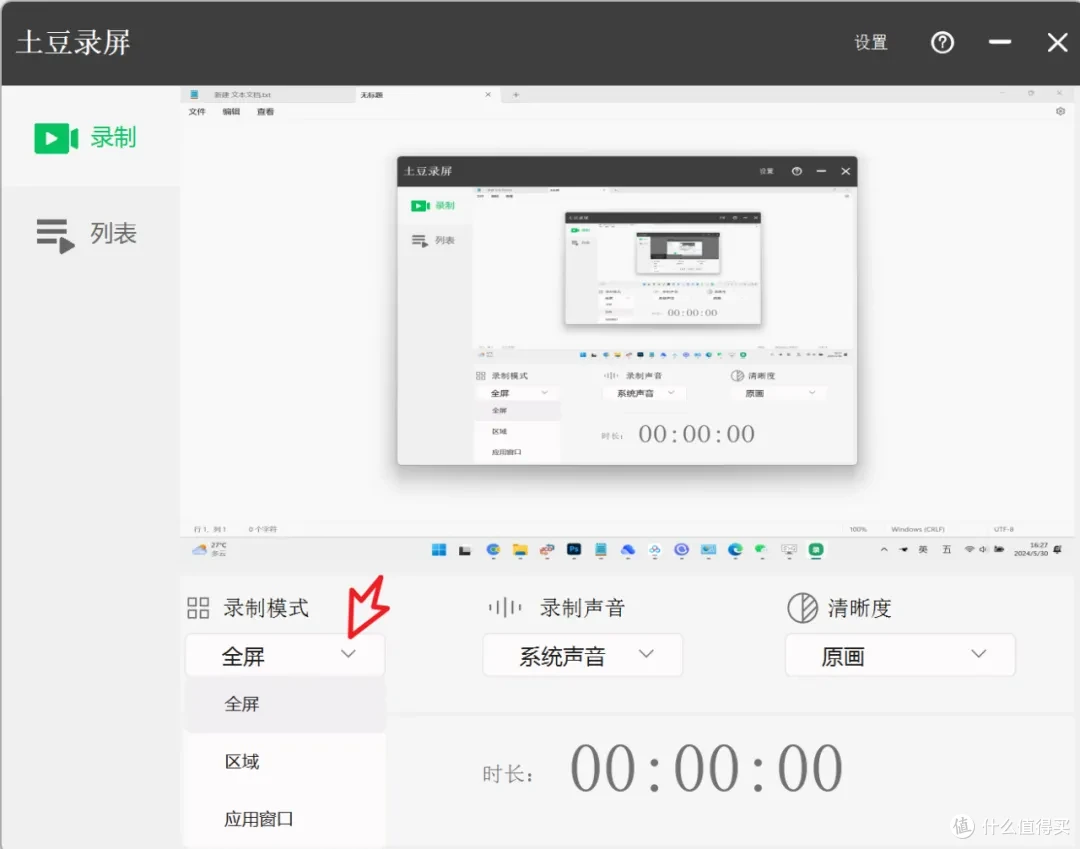Click 100% zoom in previewed Notepad status bar
The height and width of the screenshot is (849, 1080).
pyautogui.click(x=858, y=530)
